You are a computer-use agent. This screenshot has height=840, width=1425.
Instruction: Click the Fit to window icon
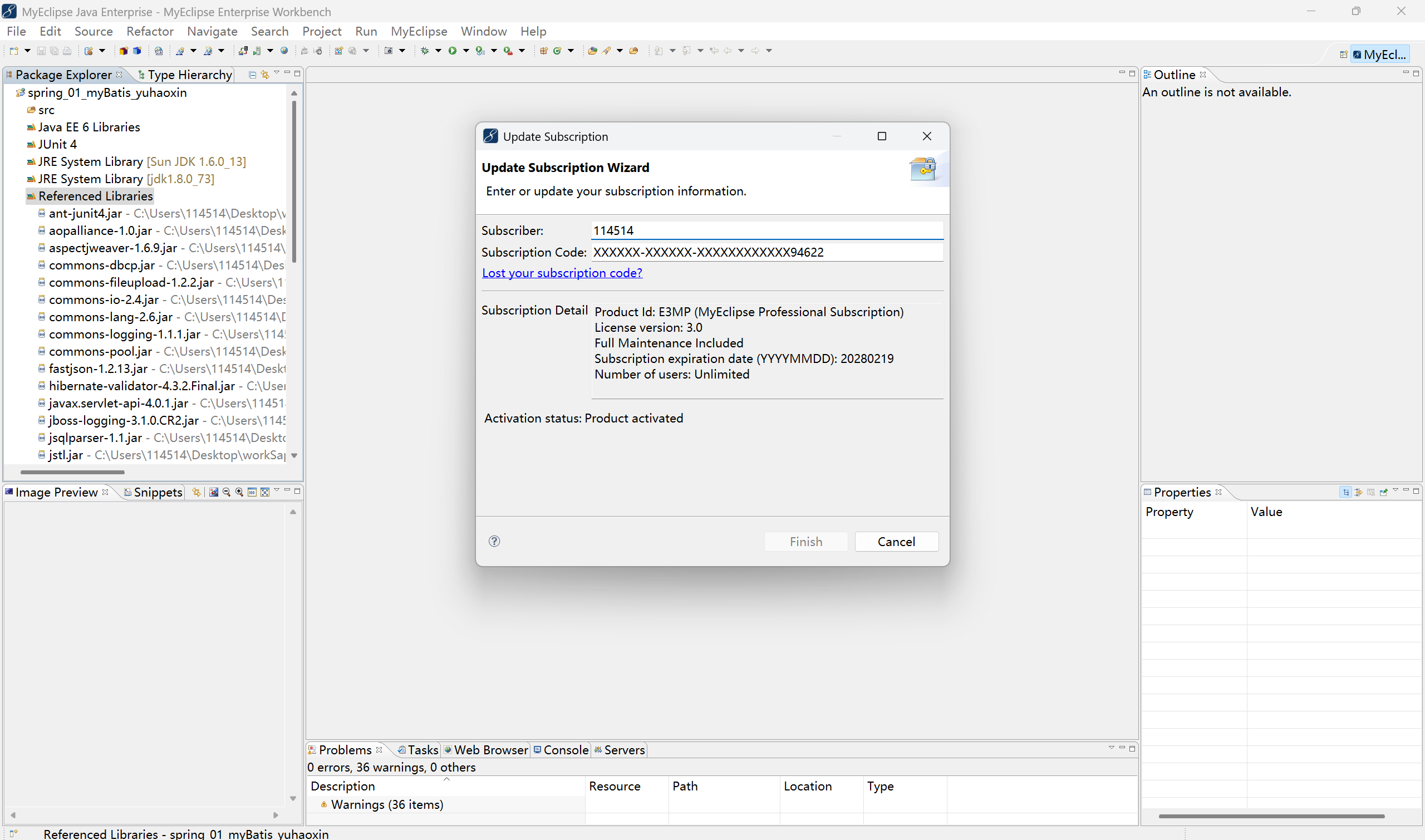[265, 492]
